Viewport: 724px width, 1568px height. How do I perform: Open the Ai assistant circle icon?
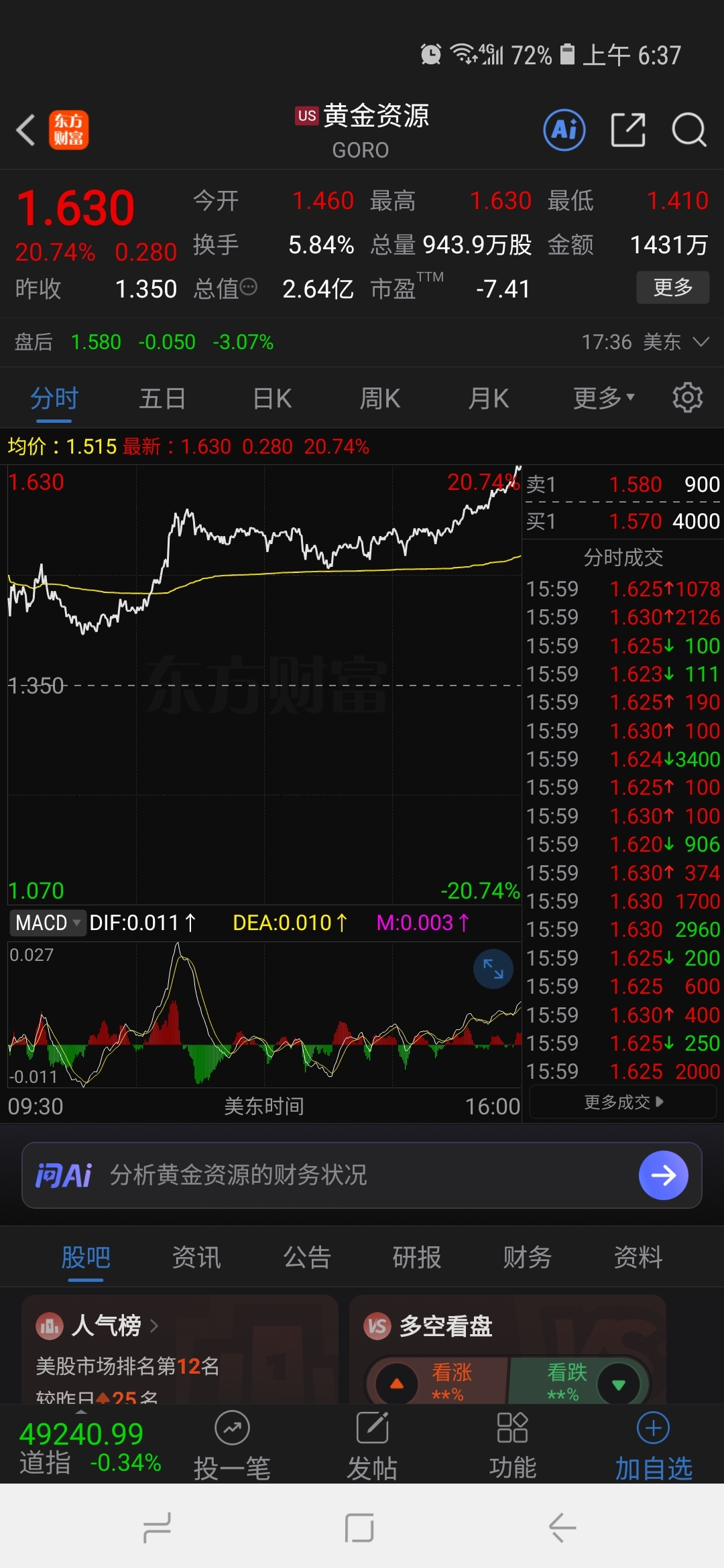564,129
